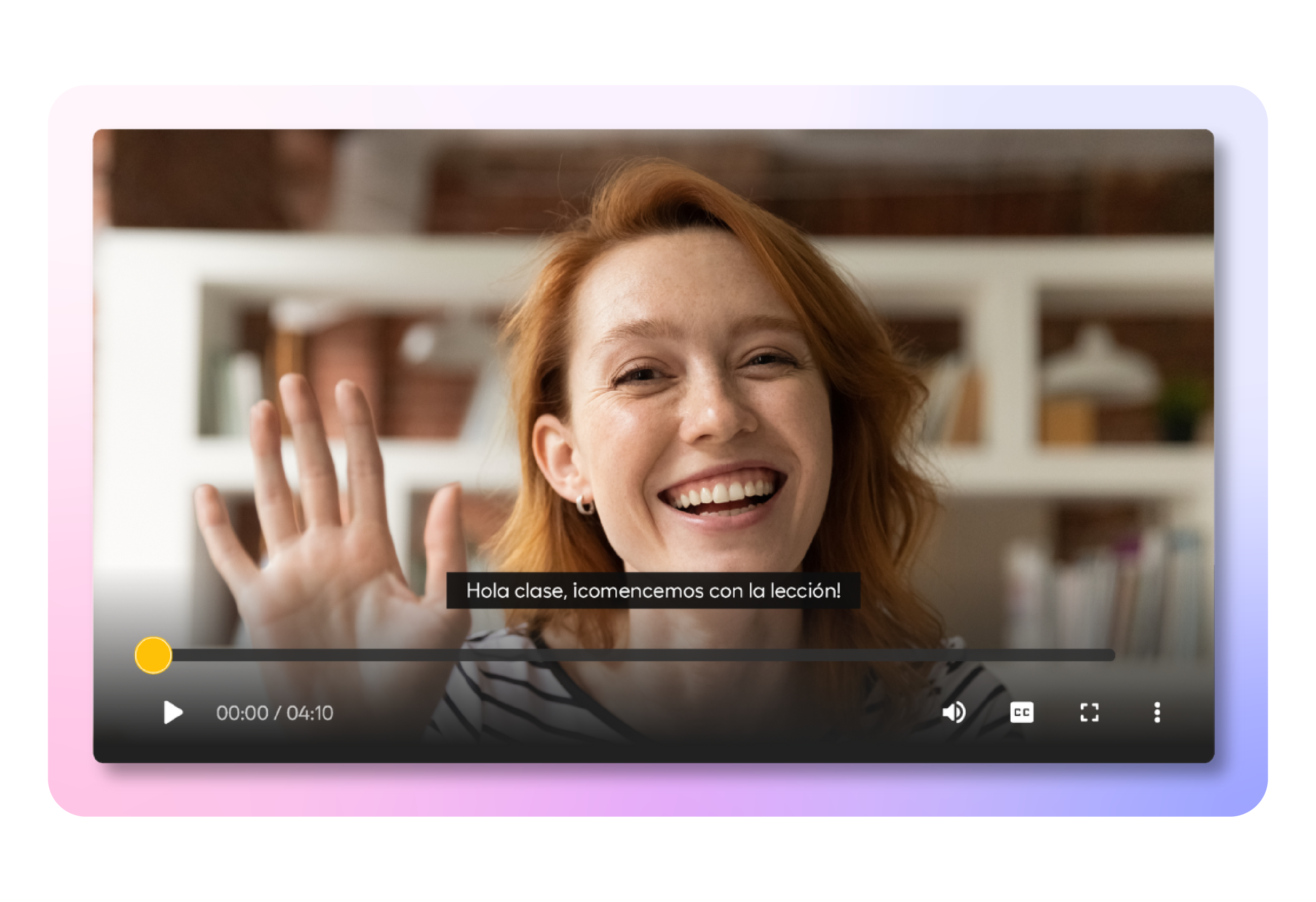This screenshot has width=1316, height=902.
Task: Click the slash between the time values
Action: (277, 713)
